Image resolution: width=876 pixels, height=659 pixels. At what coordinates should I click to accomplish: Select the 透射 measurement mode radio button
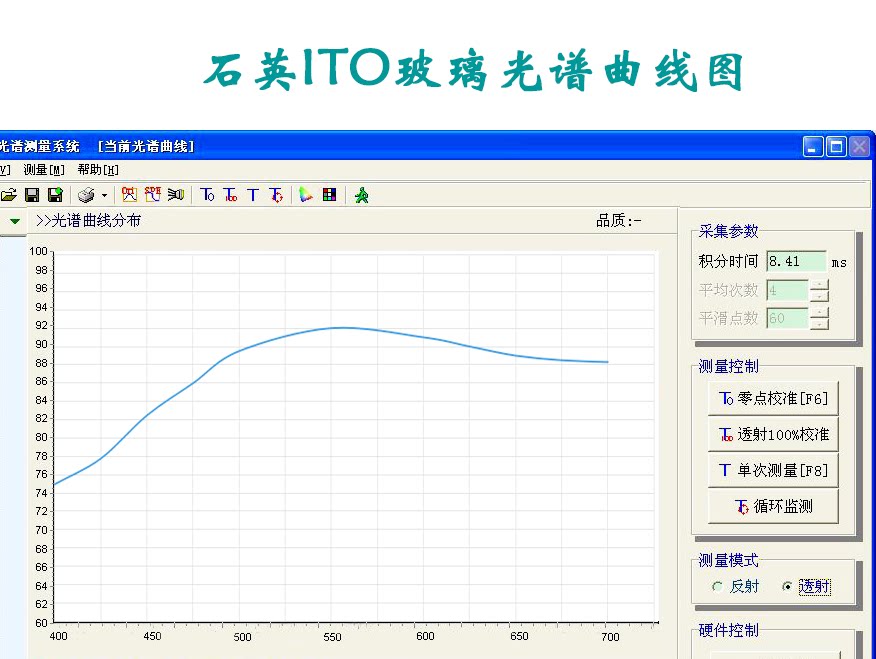coord(787,586)
